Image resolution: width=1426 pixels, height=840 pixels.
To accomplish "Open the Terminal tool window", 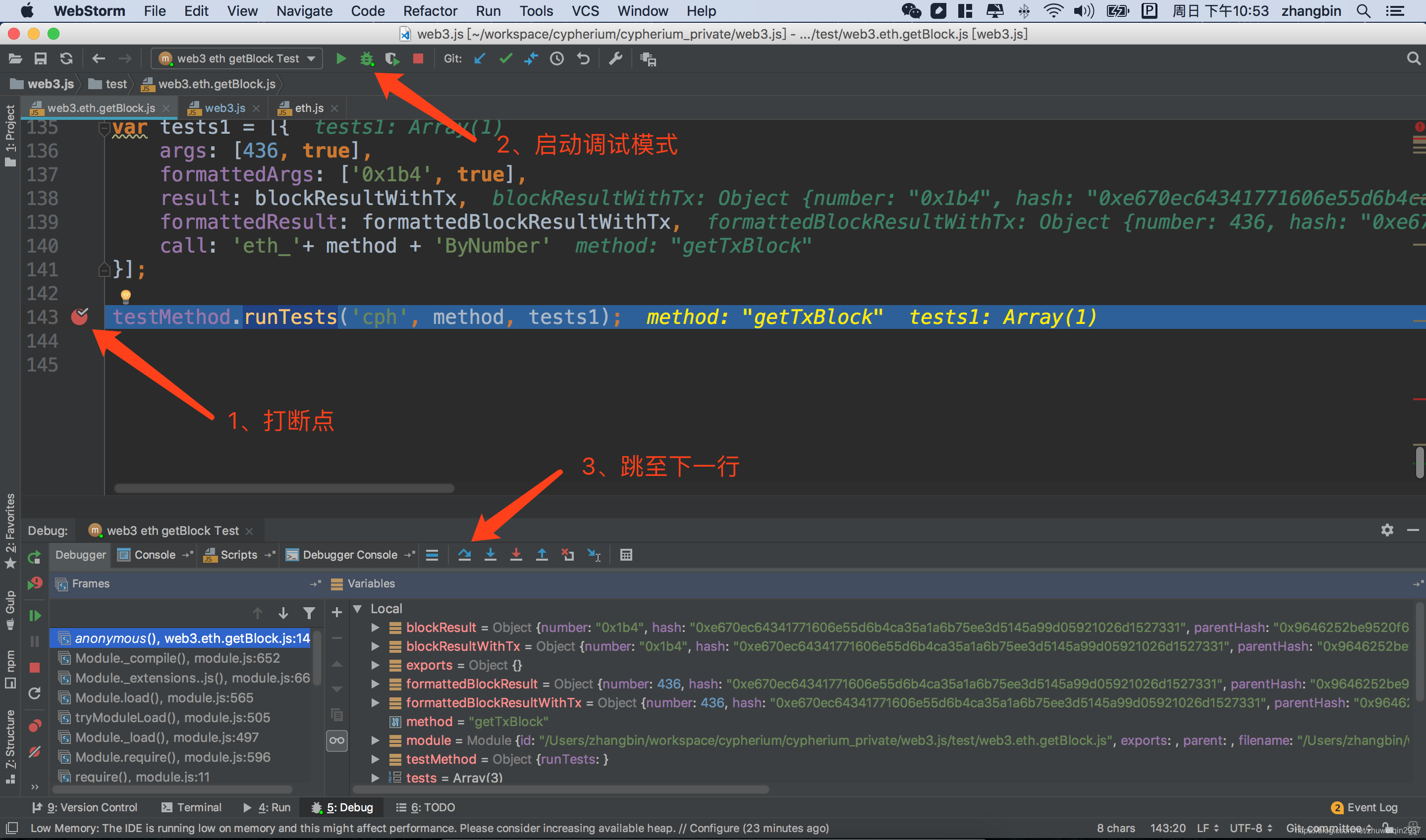I will click(191, 807).
